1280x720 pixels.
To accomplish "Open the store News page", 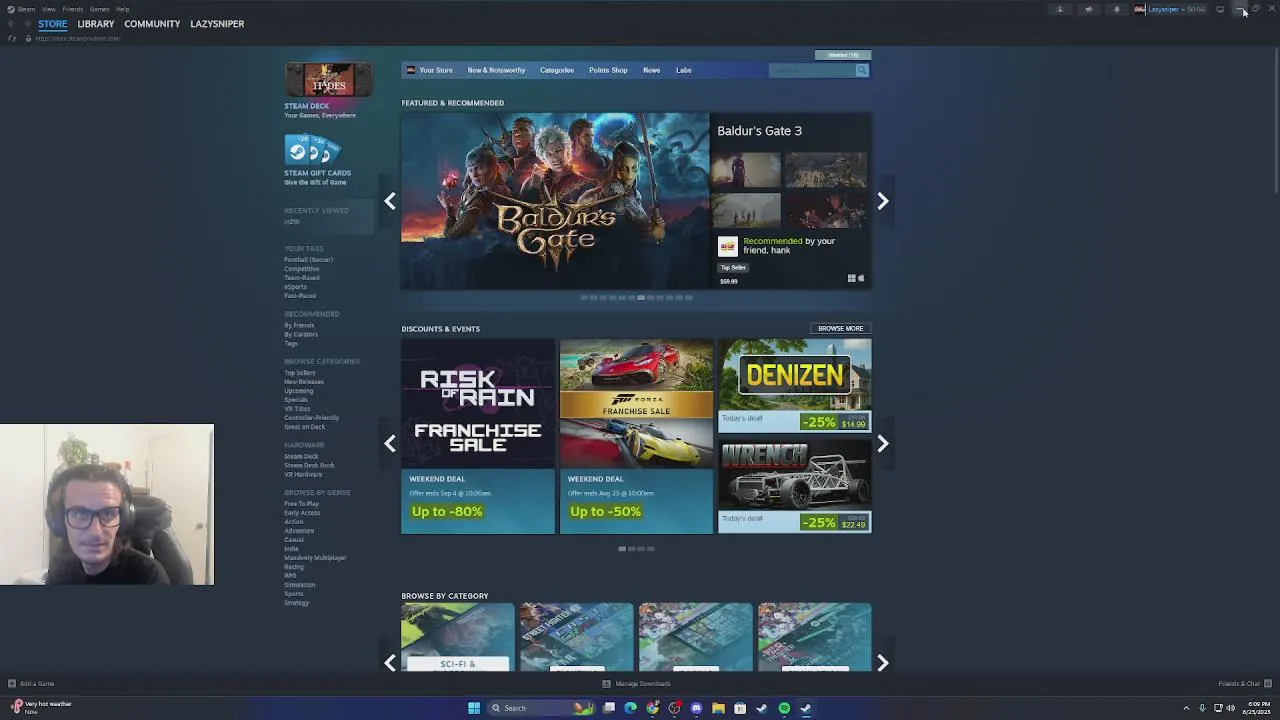I will 651,70.
